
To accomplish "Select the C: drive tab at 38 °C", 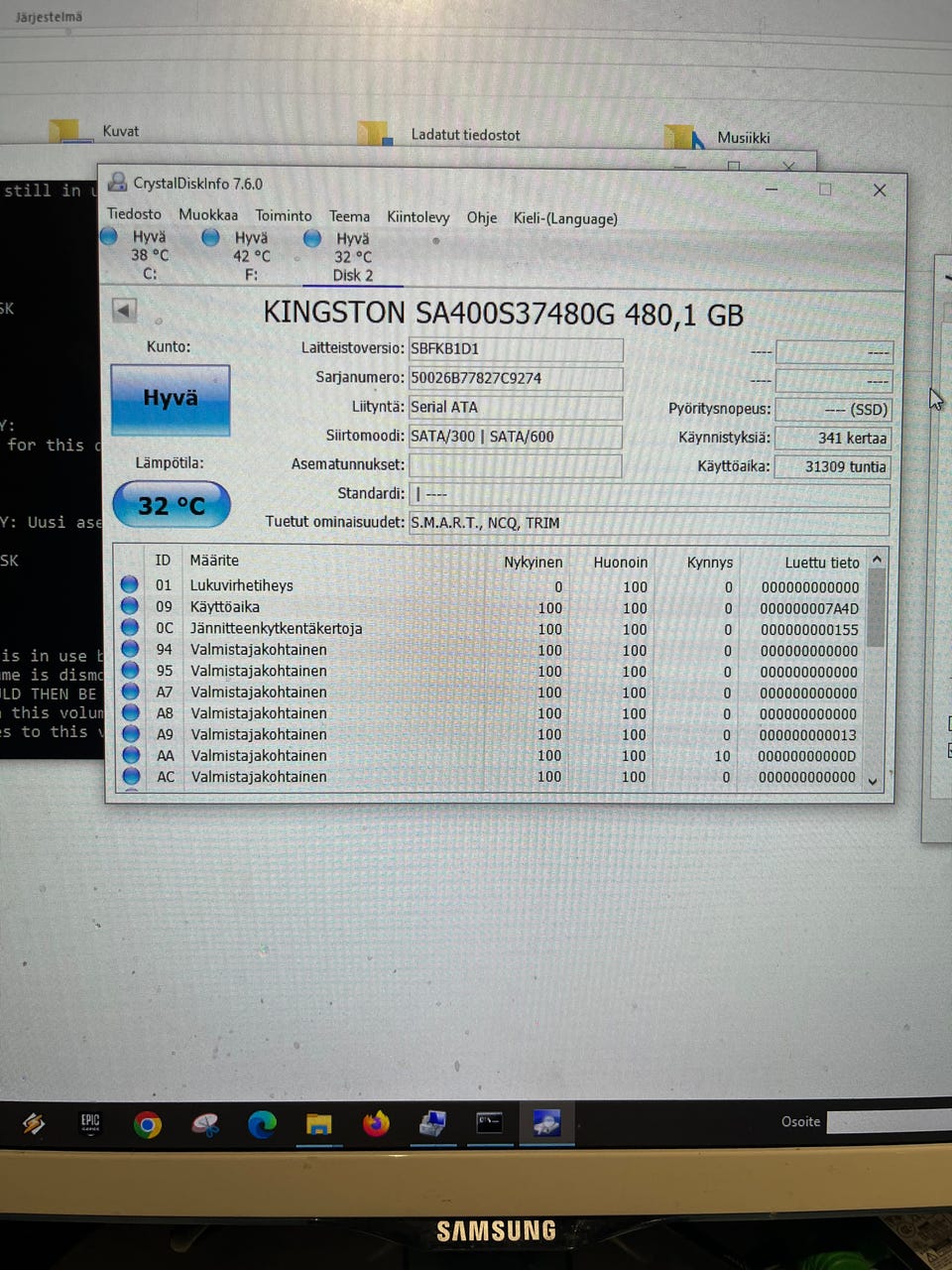I will [x=139, y=255].
